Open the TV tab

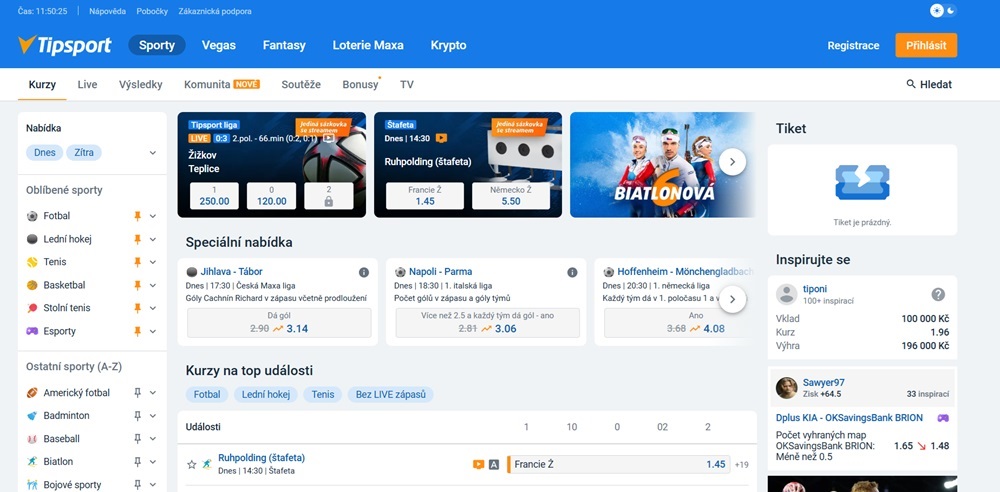tap(407, 84)
